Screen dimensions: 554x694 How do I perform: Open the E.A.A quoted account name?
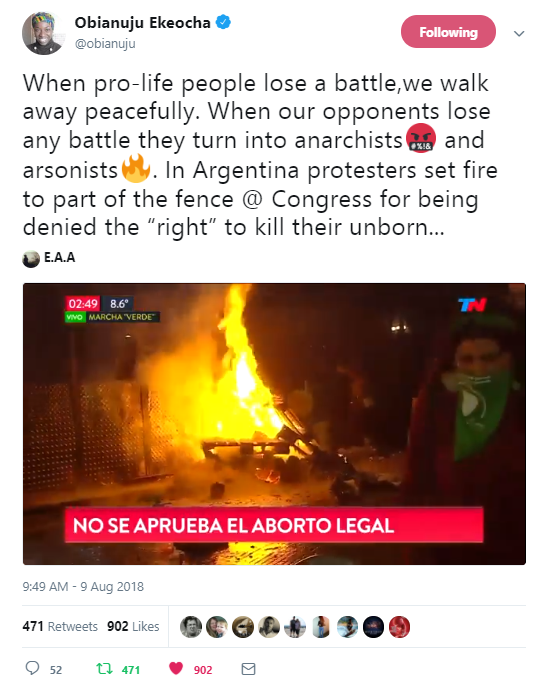click(x=60, y=257)
